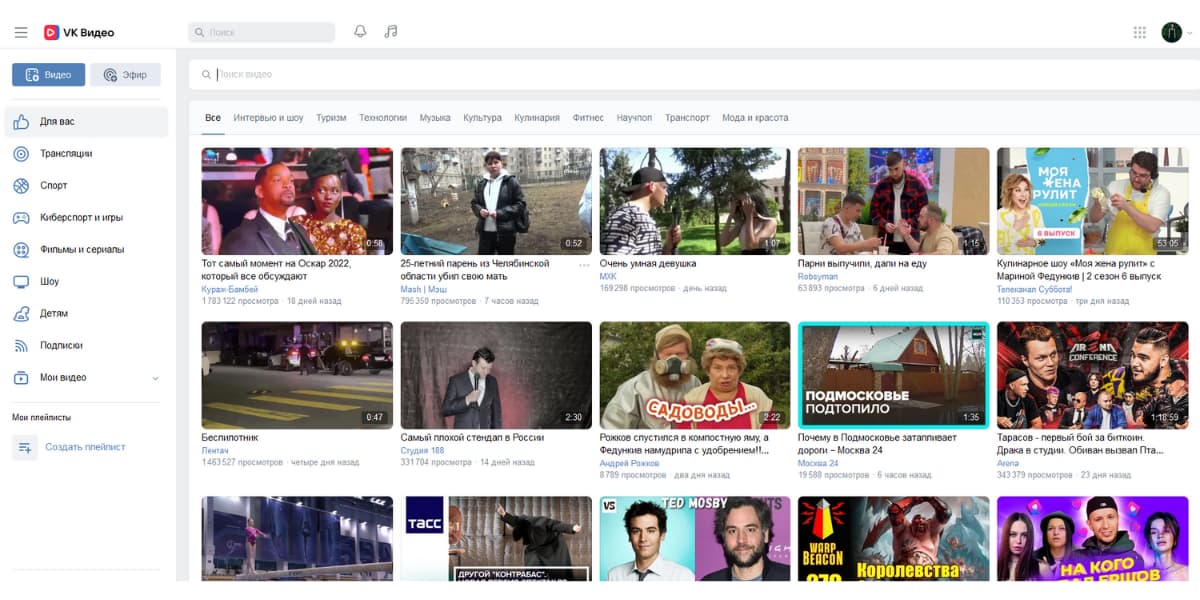
Task: Go to Спорт section icon
Action: [21, 186]
